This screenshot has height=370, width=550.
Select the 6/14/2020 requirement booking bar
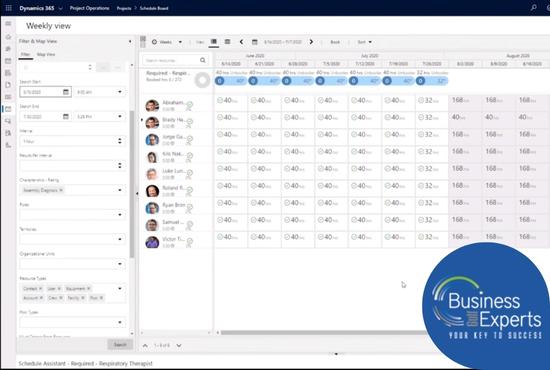231,81
